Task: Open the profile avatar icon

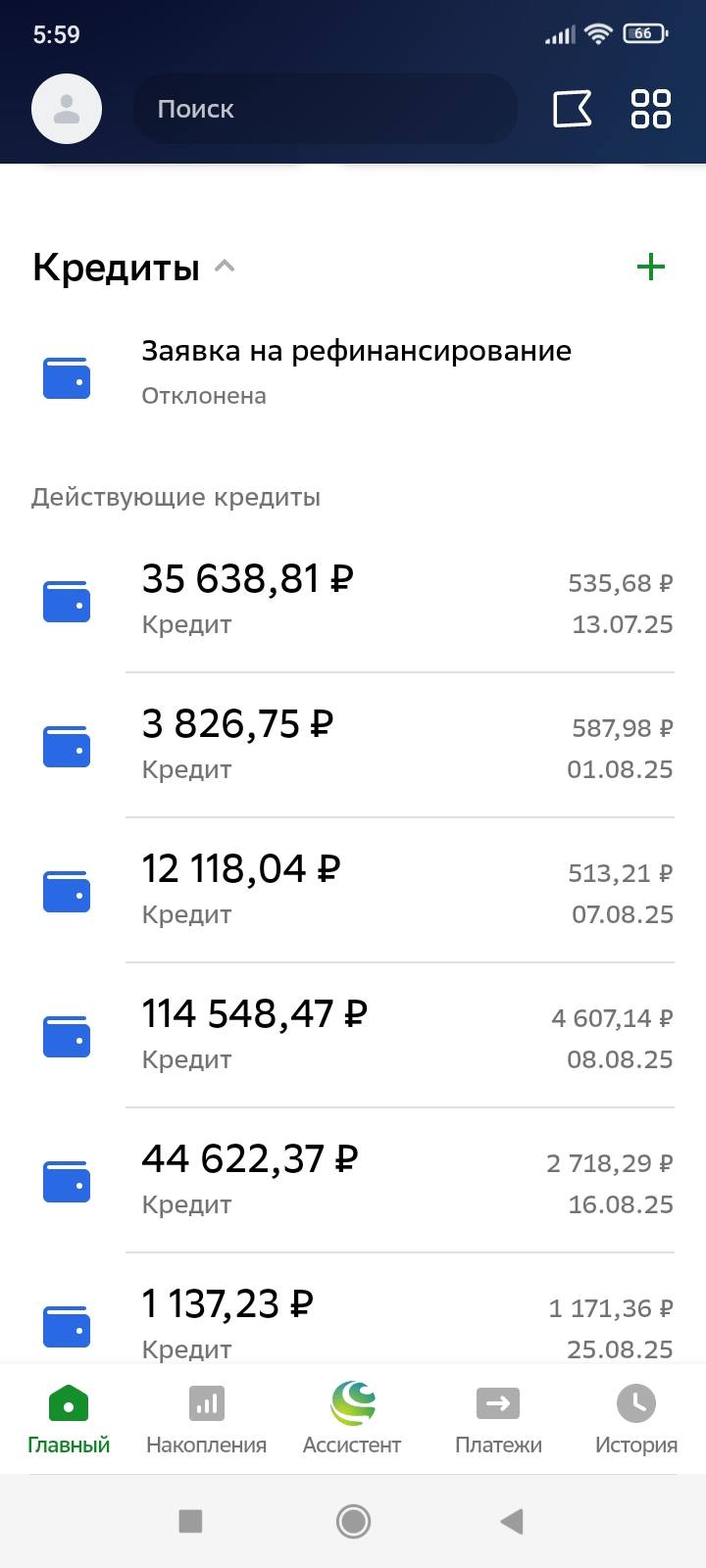Action: click(67, 109)
